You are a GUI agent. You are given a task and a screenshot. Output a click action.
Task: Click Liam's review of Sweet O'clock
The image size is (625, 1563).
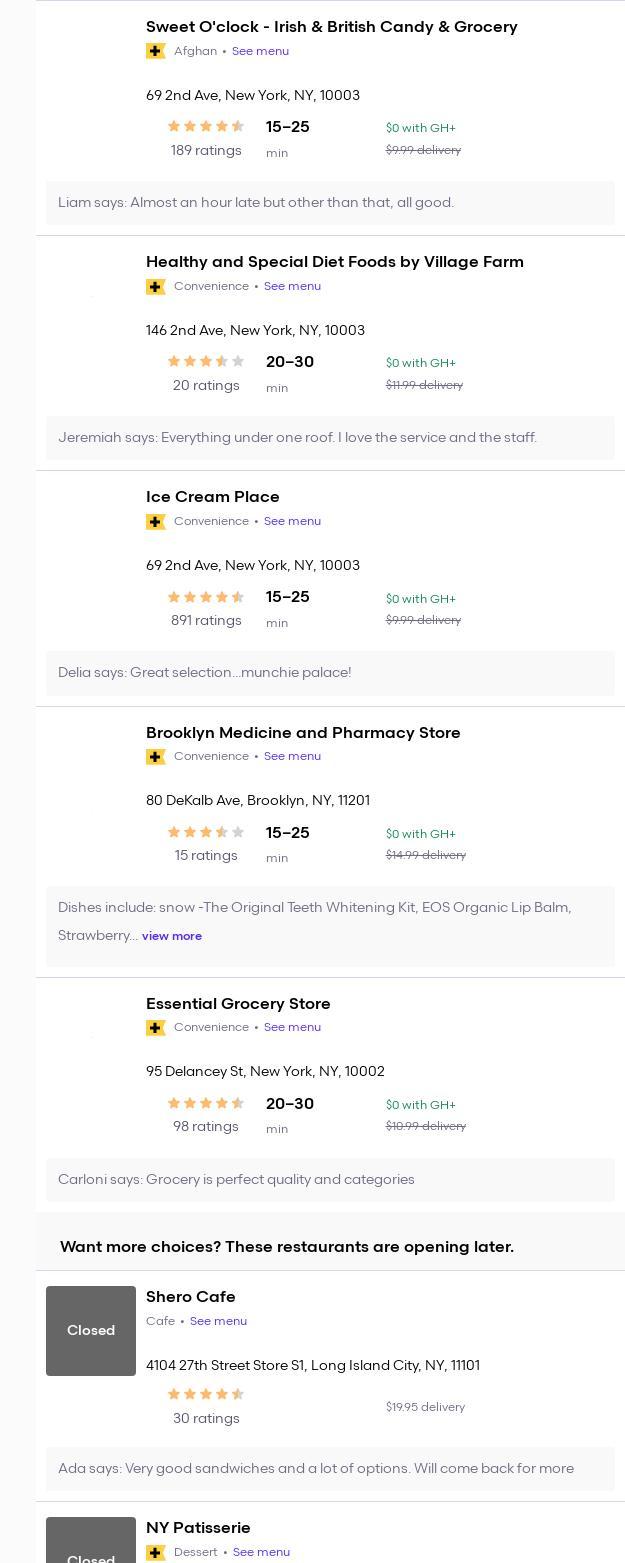pyautogui.click(x=256, y=203)
